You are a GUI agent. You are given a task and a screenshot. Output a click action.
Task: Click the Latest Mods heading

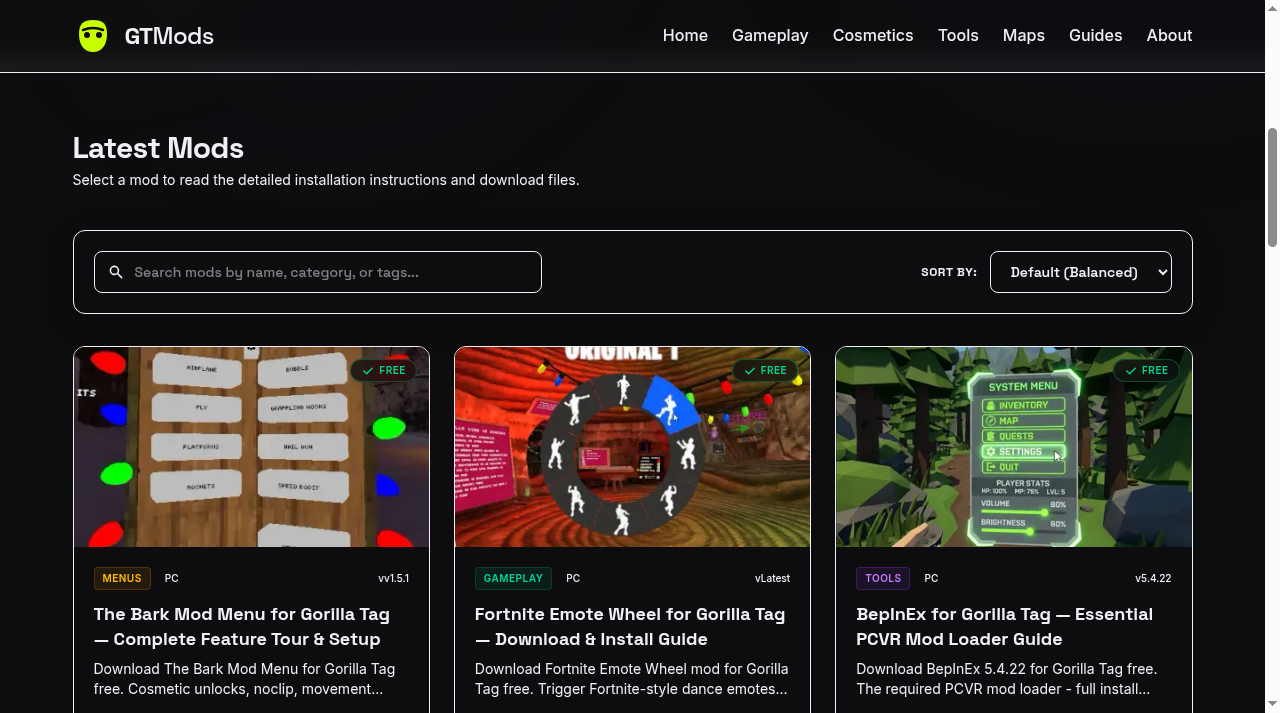158,148
